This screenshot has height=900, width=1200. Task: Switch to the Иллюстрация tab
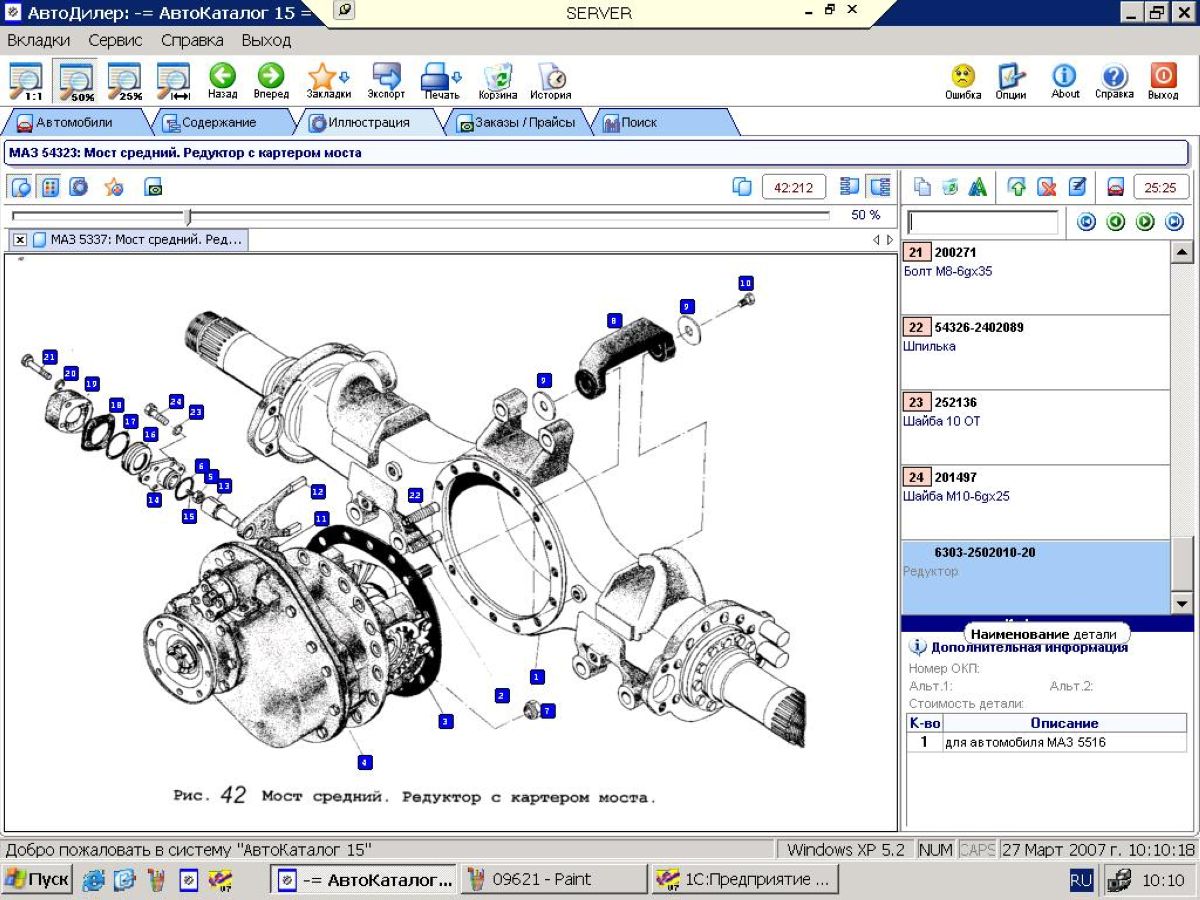370,122
